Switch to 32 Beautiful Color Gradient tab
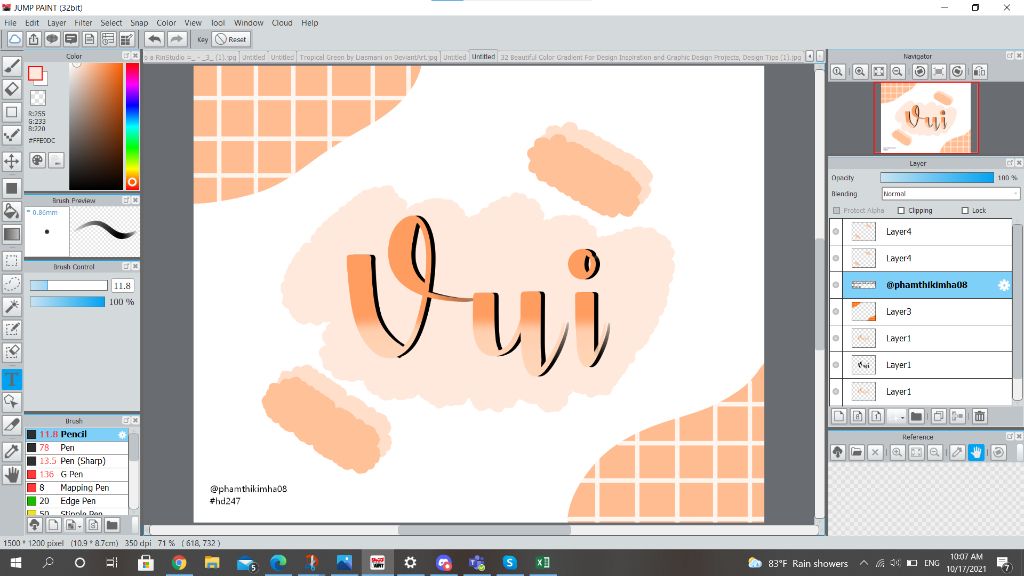Viewport: 1024px width, 576px height. [x=650, y=57]
